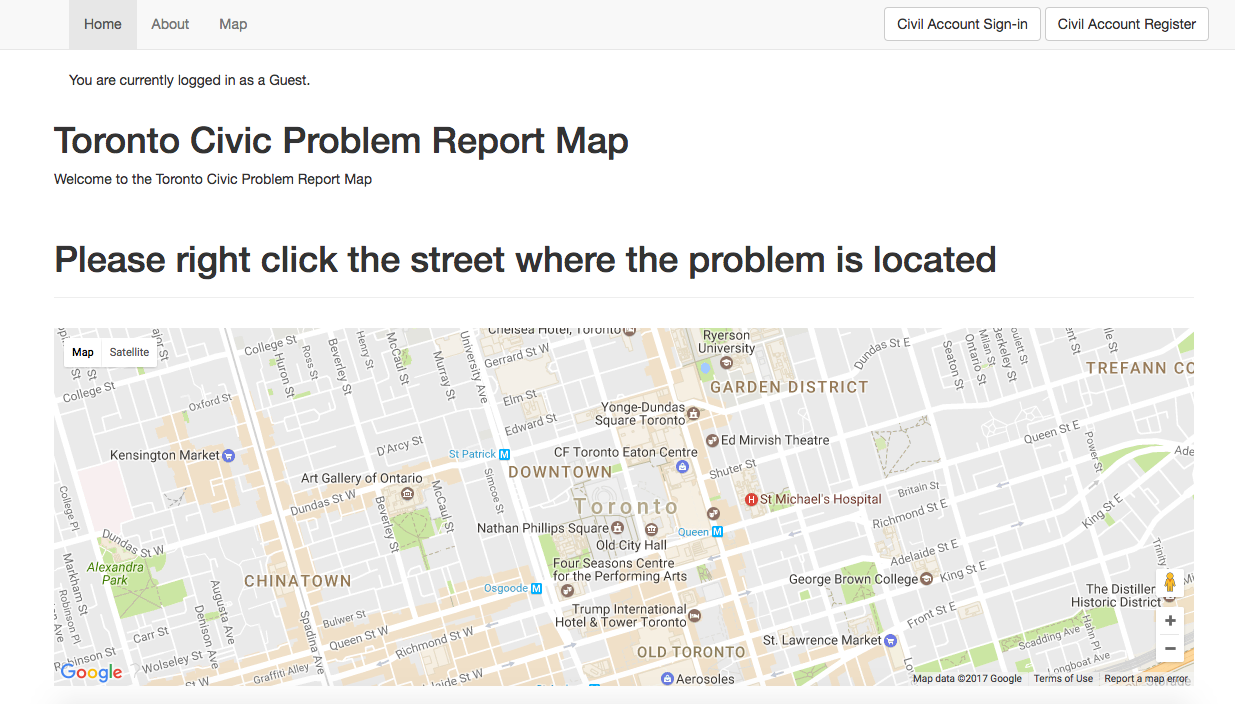Viewport: 1235px width, 704px height.
Task: Click the Aerosoles shopping icon
Action: [667, 679]
